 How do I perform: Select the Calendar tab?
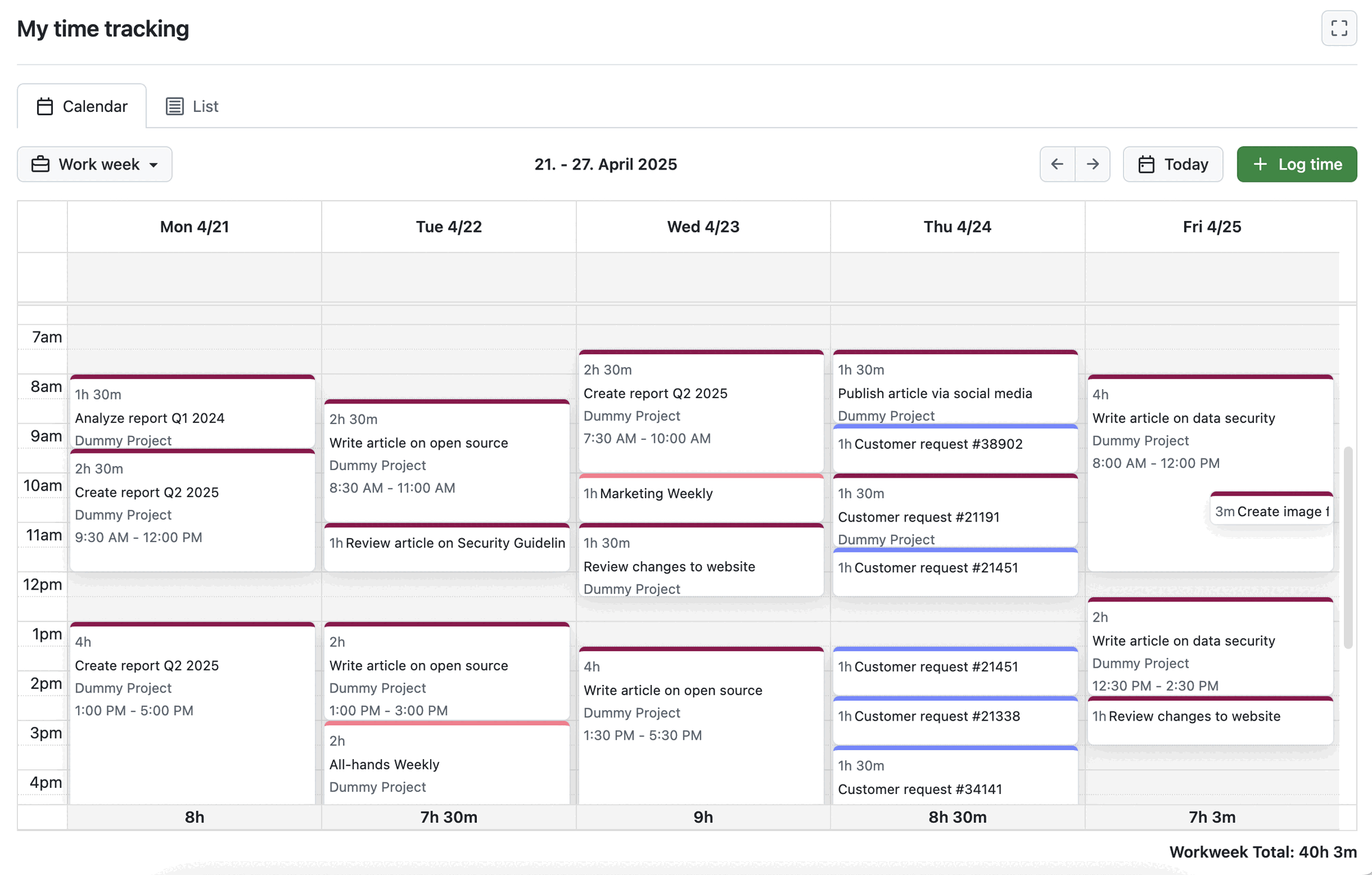[95, 106]
